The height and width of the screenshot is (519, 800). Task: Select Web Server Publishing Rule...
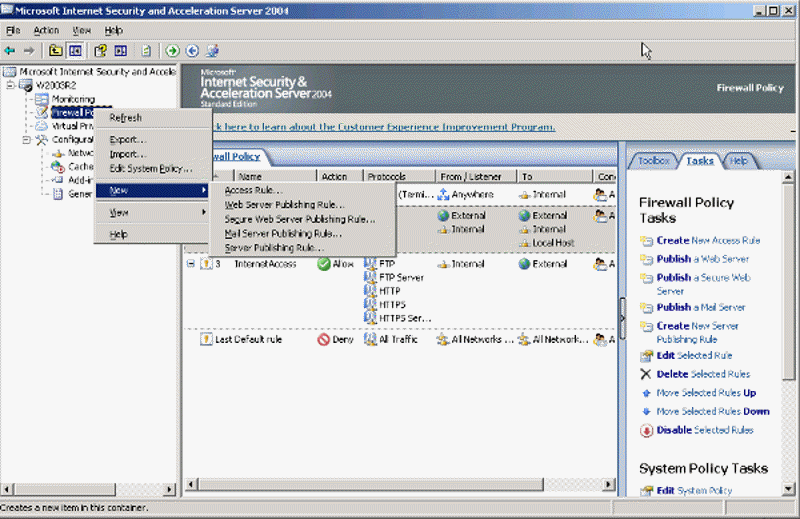302,205
